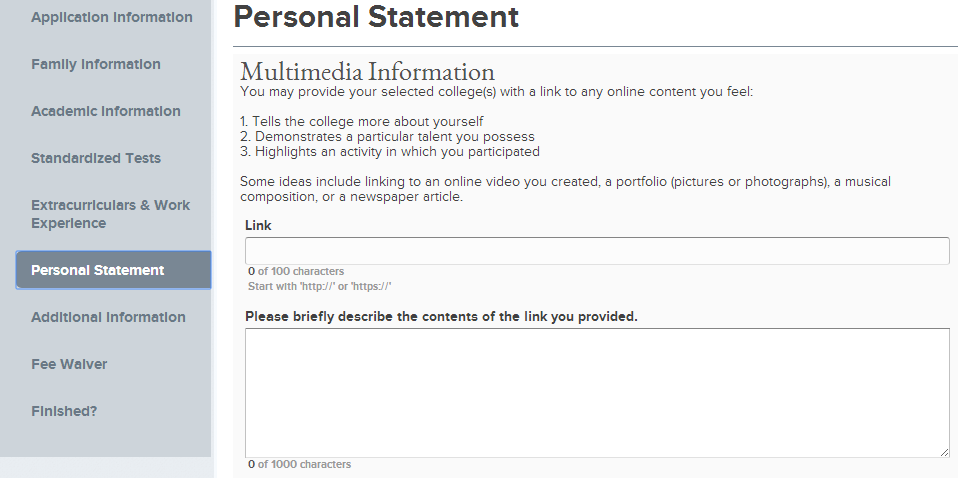Open Extracurriculars & Work Experience section
Viewport: 958px width, 478px height.
click(x=110, y=214)
